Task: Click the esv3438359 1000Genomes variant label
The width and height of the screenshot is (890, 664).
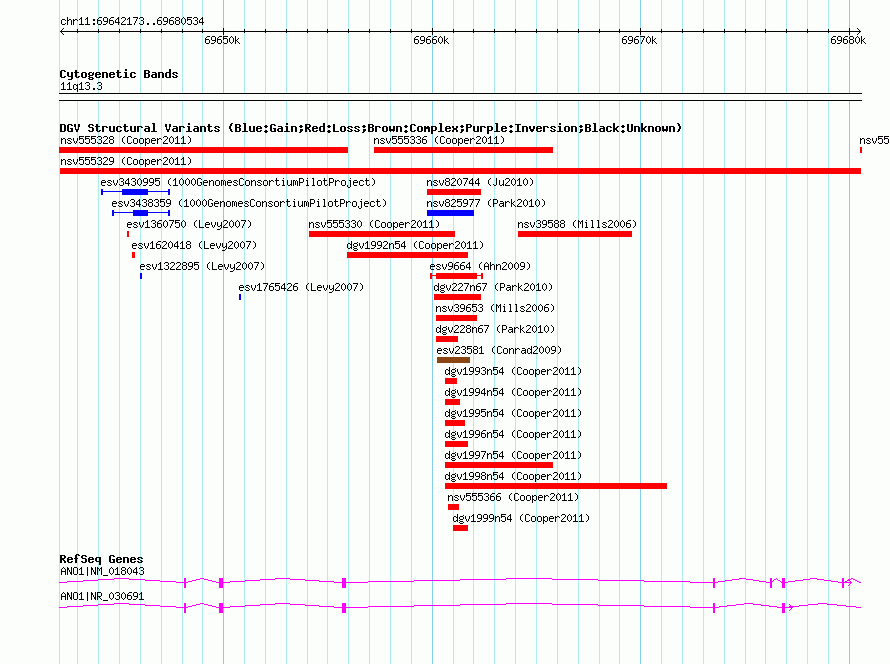Action: click(249, 203)
